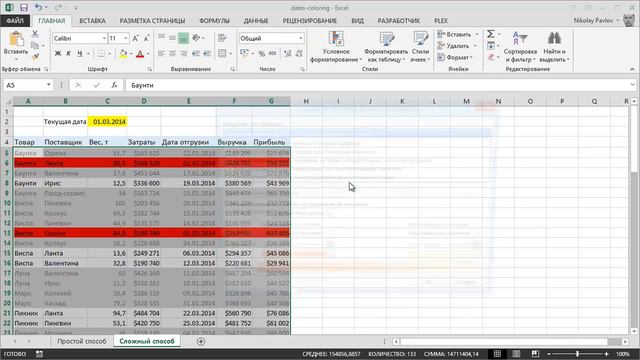
Task: Click the 100% zoom level
Action: [x=622, y=354]
